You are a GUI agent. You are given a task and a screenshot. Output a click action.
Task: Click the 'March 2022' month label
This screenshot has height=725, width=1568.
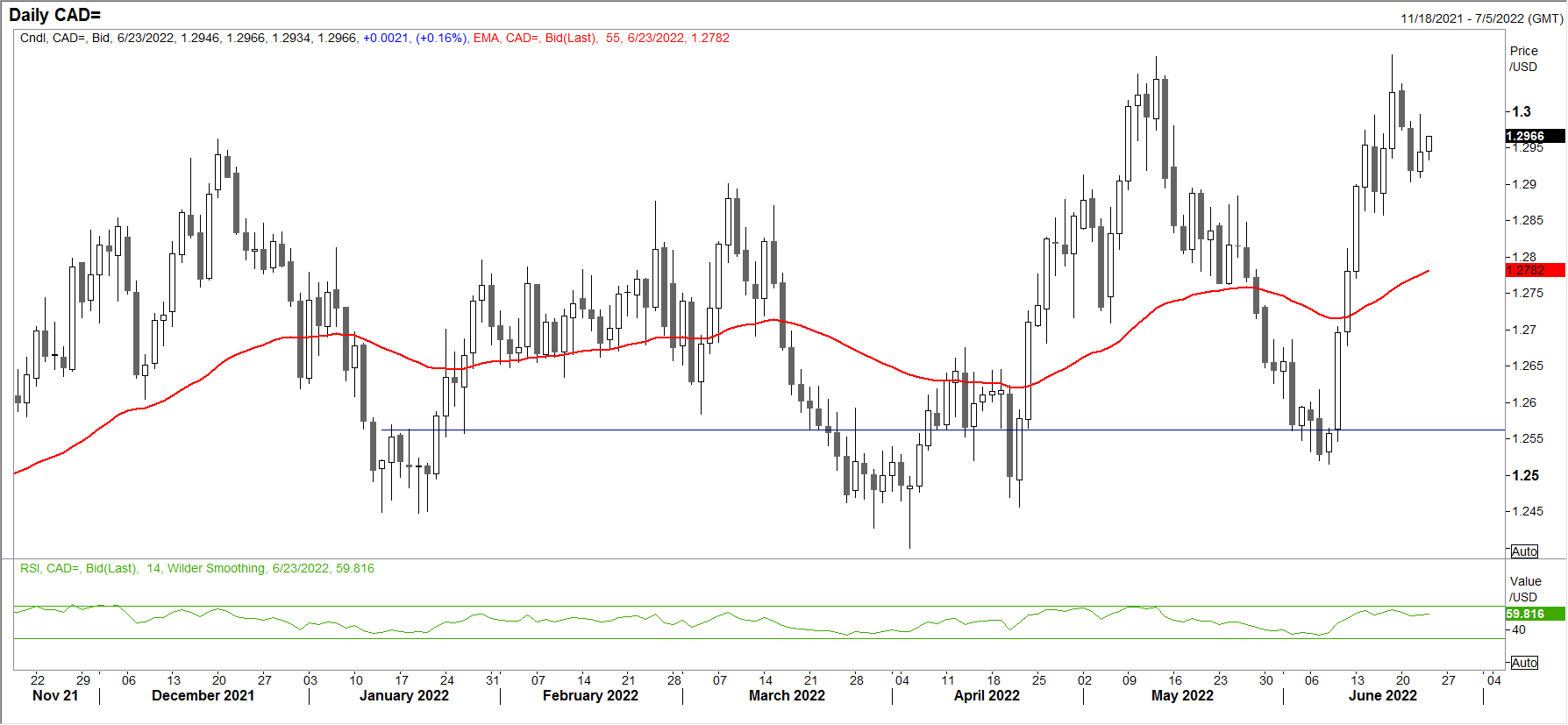click(x=787, y=695)
